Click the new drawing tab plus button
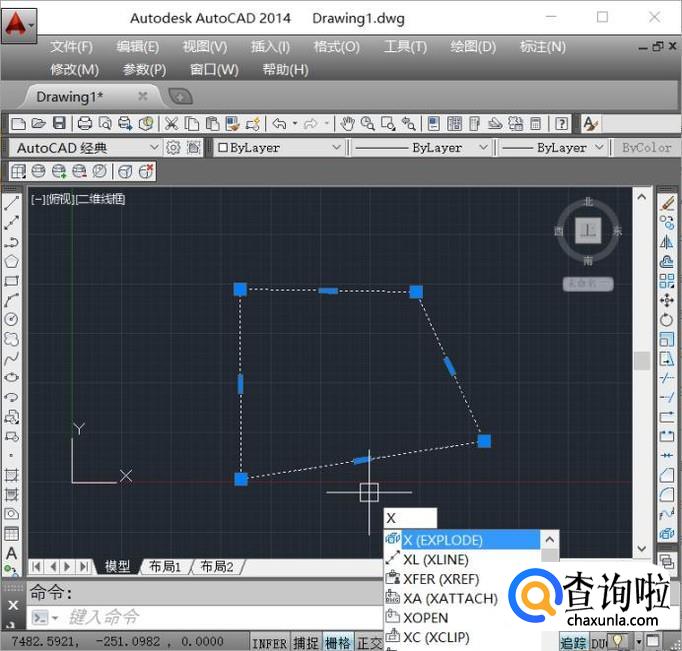 [180, 97]
